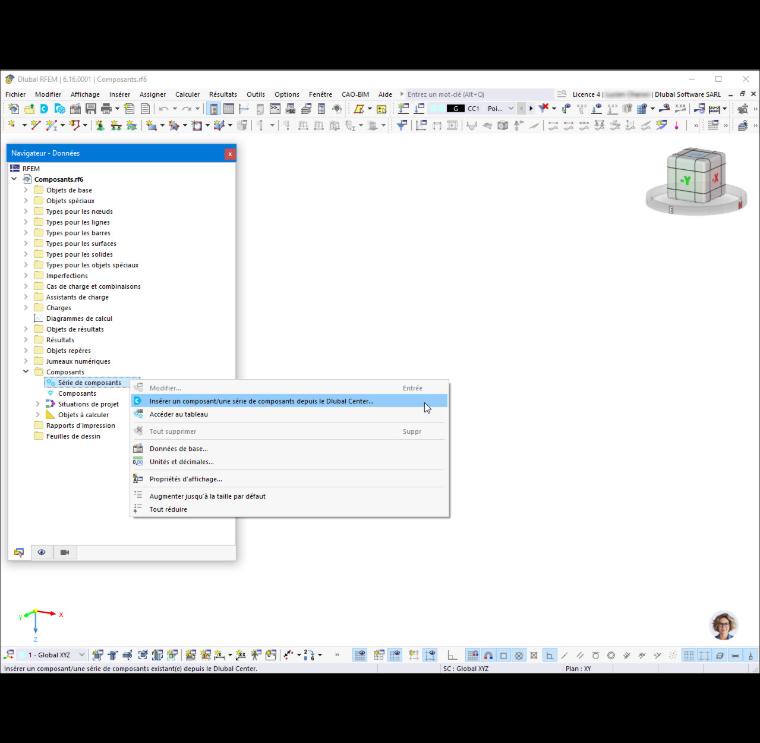Open the Dlubal Center blue D icon
Image resolution: width=760 pixels, height=743 pixels.
(x=44, y=109)
